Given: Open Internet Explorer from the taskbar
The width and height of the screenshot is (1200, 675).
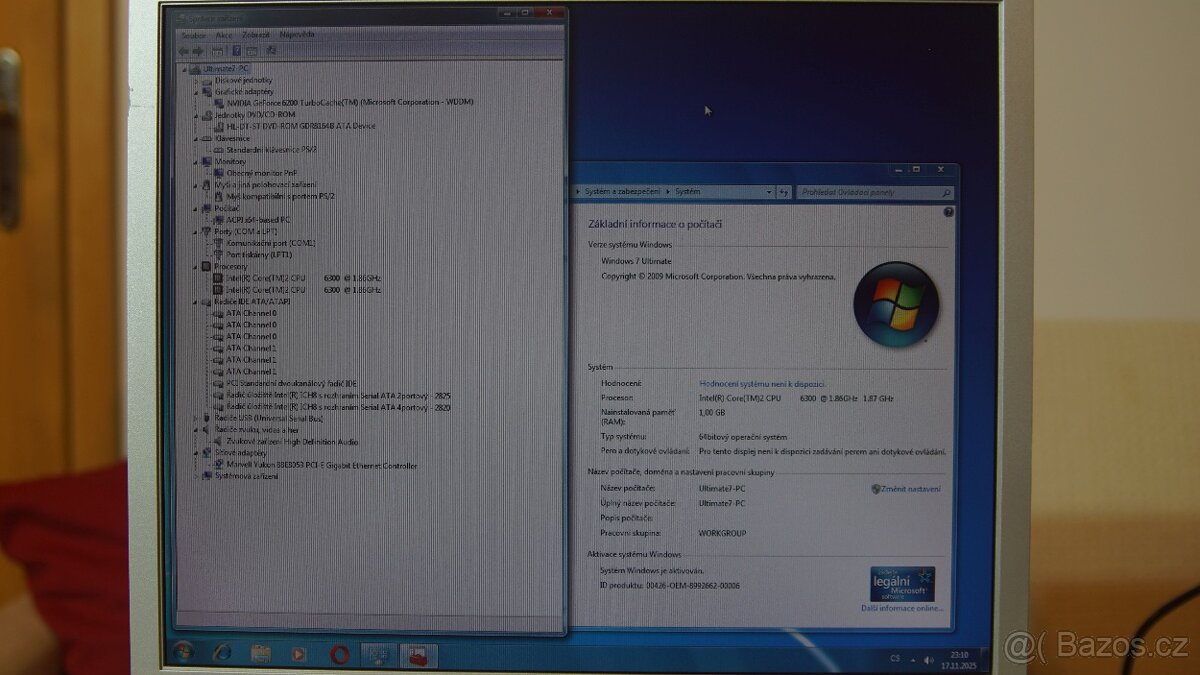Looking at the screenshot, I should pyautogui.click(x=221, y=654).
